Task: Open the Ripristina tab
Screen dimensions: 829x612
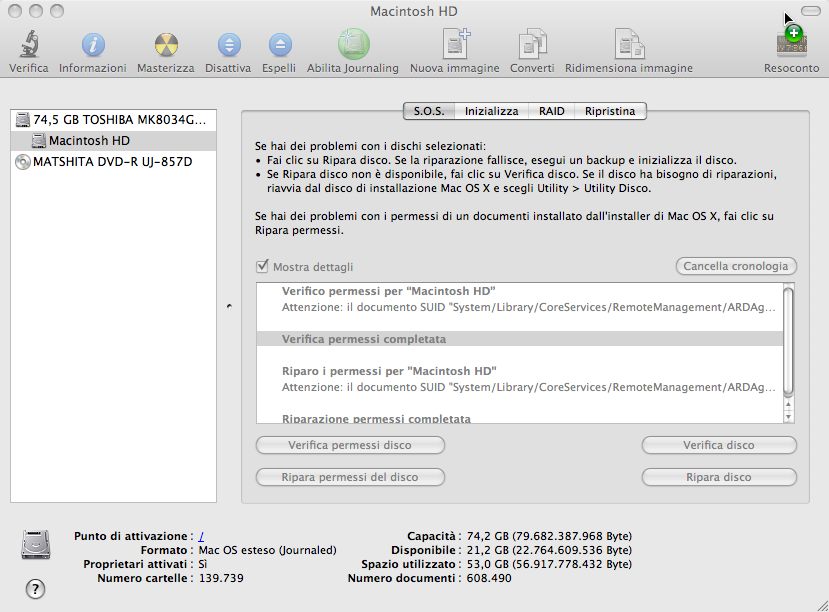Action: pos(610,111)
